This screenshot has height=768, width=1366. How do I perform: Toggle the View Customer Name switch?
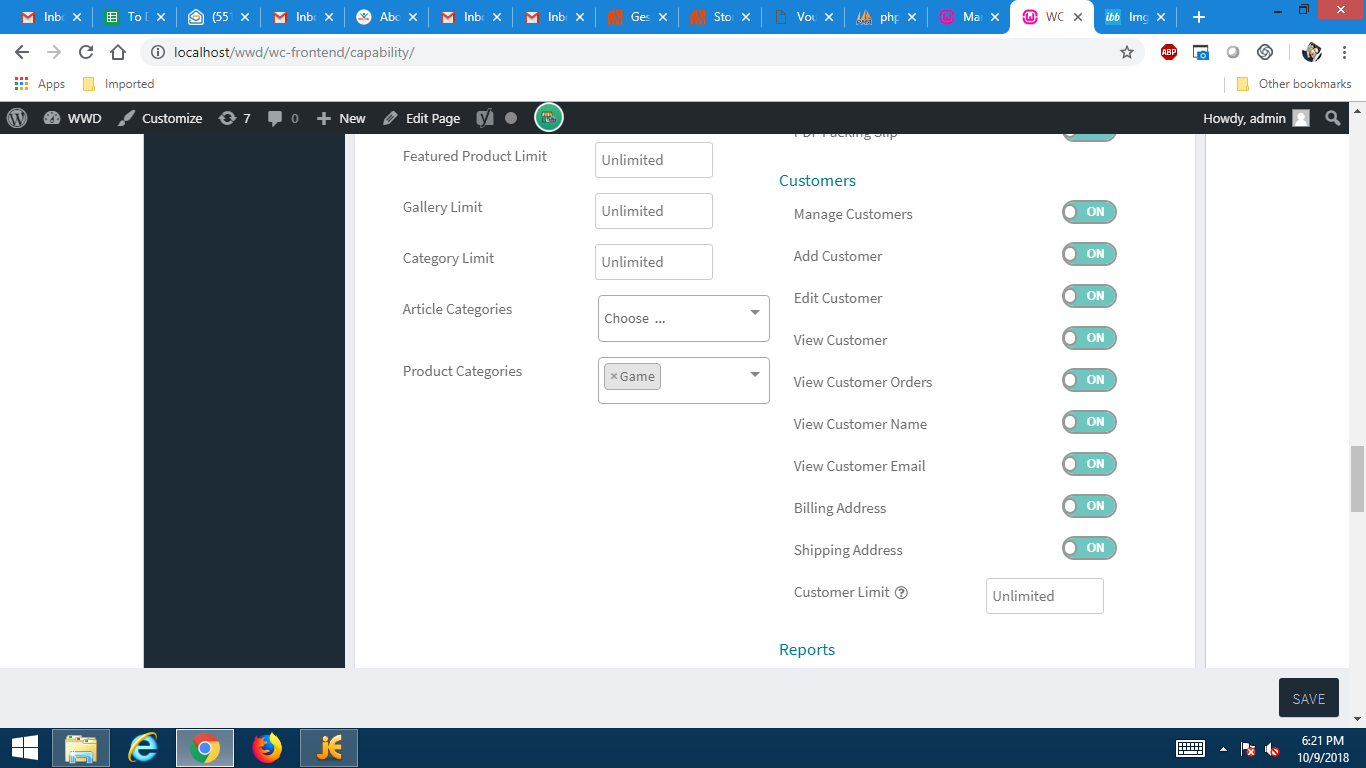(x=1089, y=422)
